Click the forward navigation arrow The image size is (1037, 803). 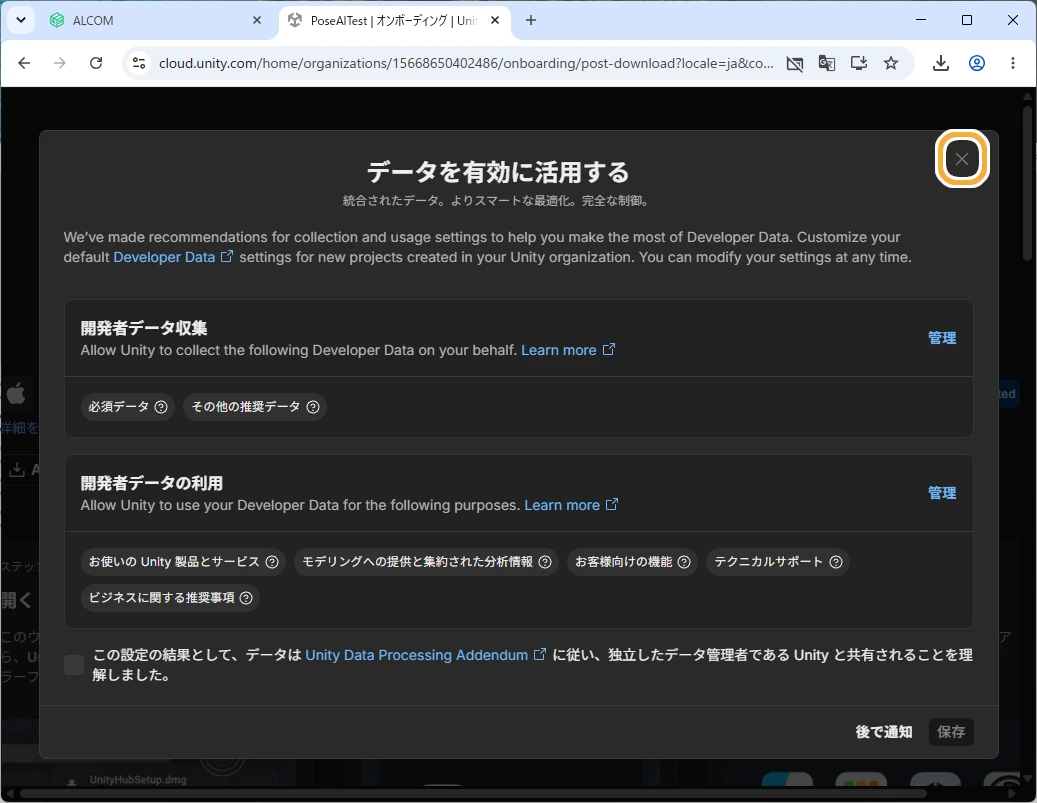(60, 63)
